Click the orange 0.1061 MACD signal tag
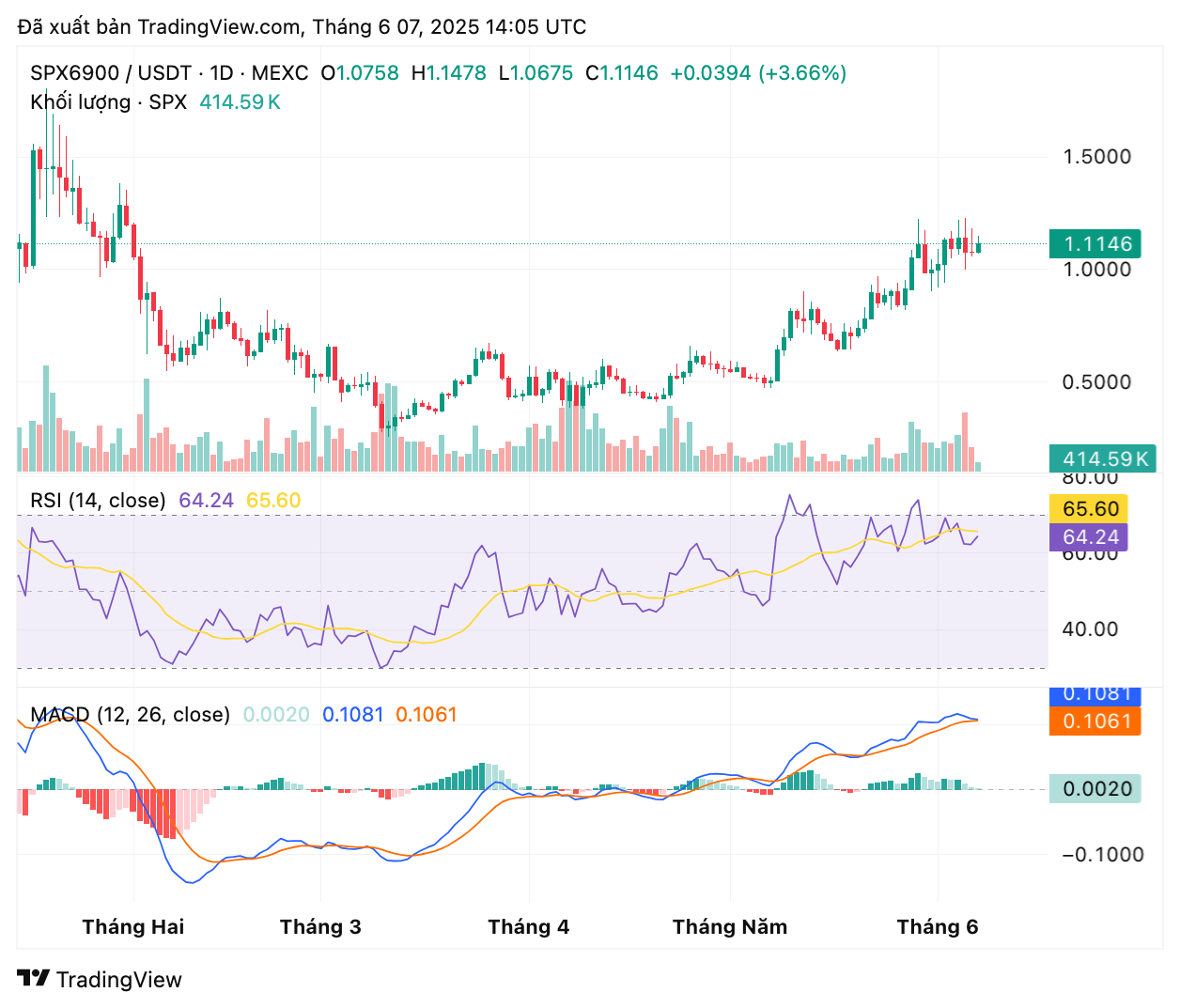Image resolution: width=1180 pixels, height=1008 pixels. point(1095,721)
